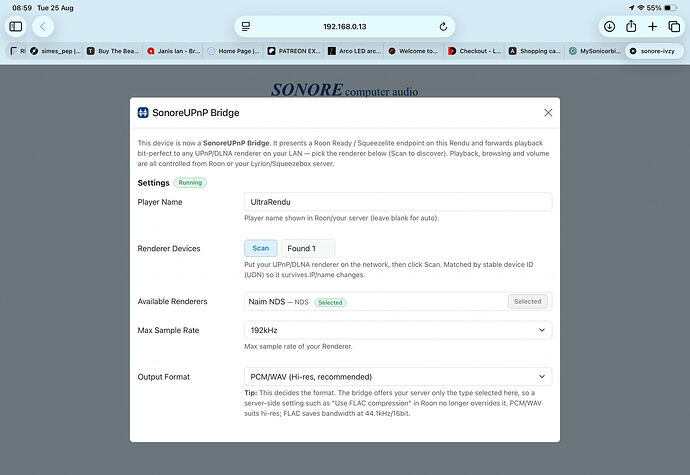Viewport: 690px width, 475px height.
Task: Switch to the Welcome to... tab
Action: click(x=414, y=51)
